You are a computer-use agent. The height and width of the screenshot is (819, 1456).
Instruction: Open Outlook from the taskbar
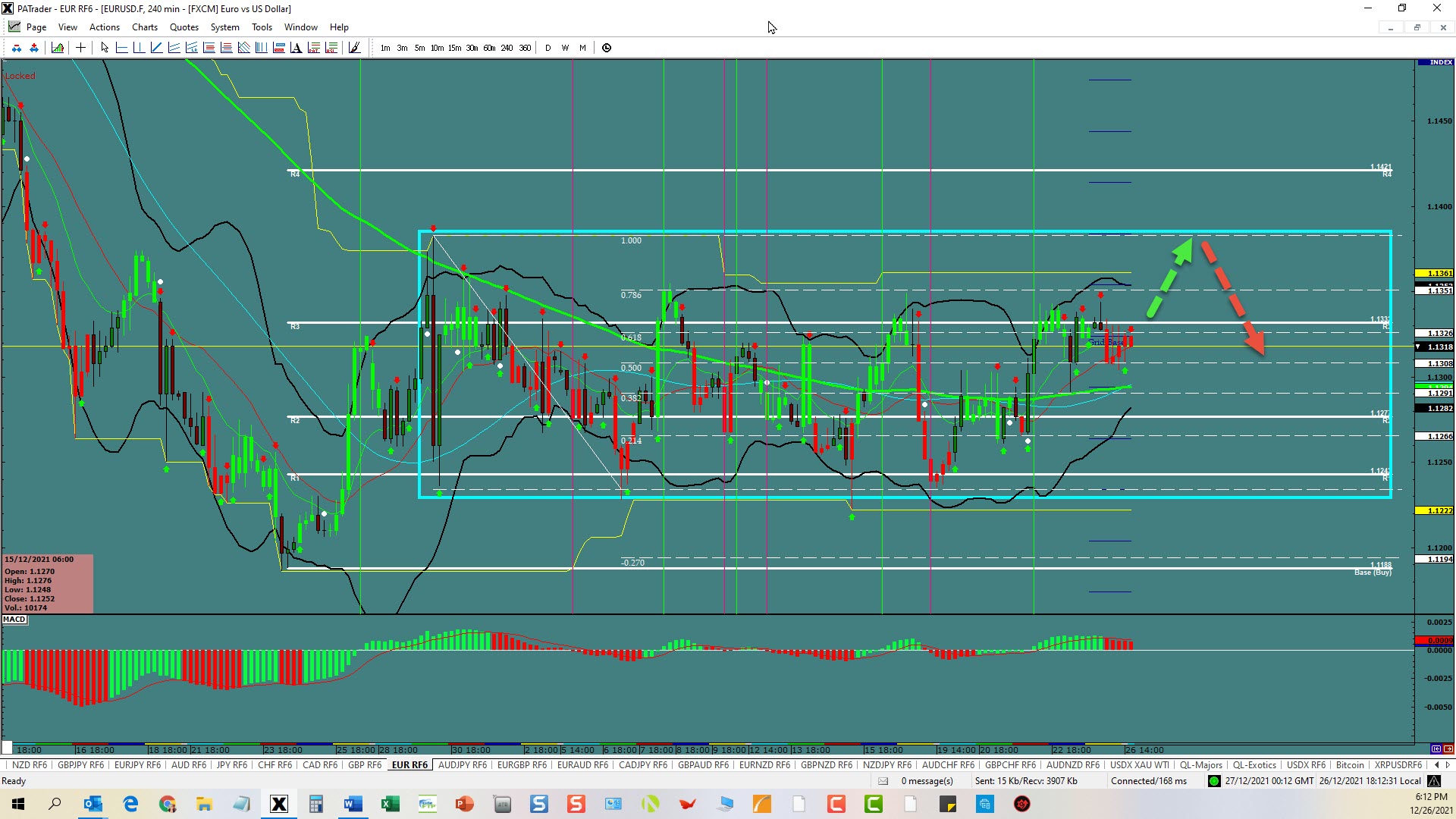93,804
